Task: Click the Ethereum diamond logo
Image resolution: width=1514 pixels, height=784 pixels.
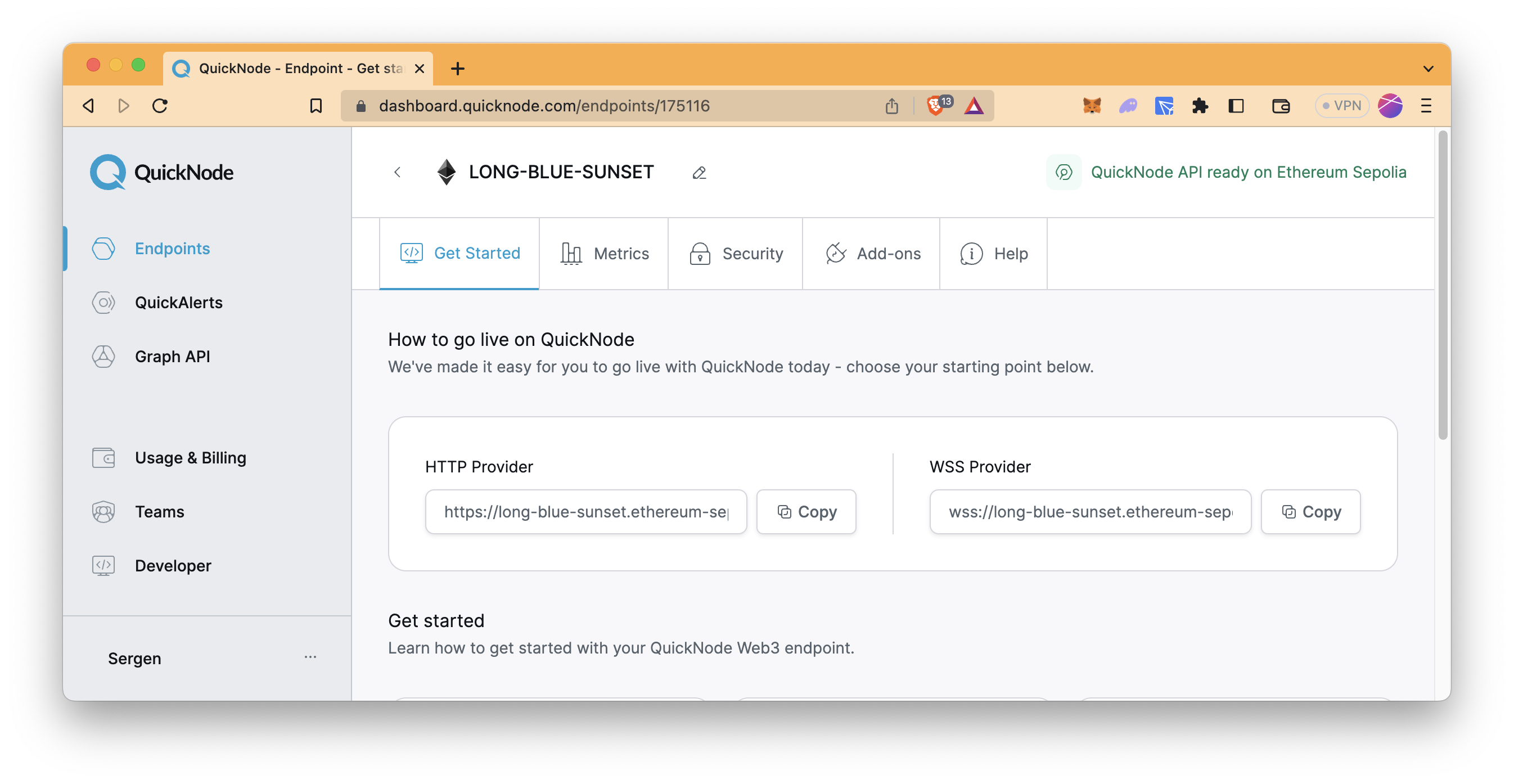Action: point(446,172)
